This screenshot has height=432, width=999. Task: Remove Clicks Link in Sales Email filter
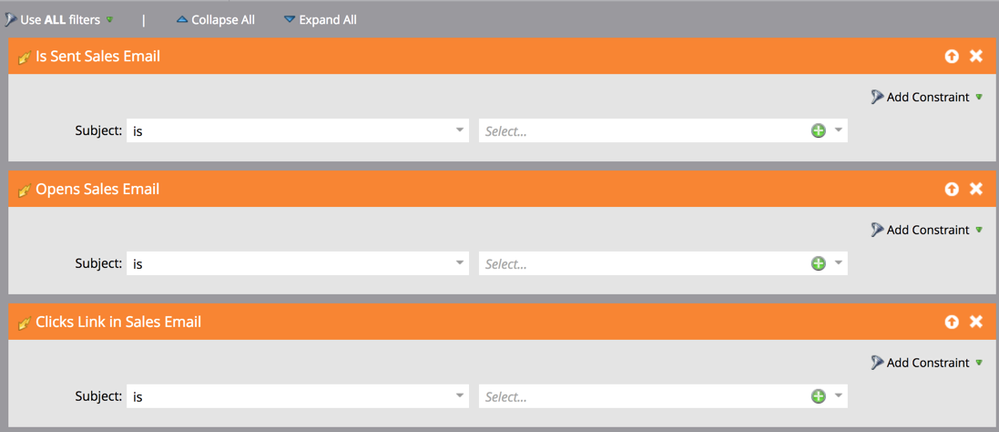975,322
